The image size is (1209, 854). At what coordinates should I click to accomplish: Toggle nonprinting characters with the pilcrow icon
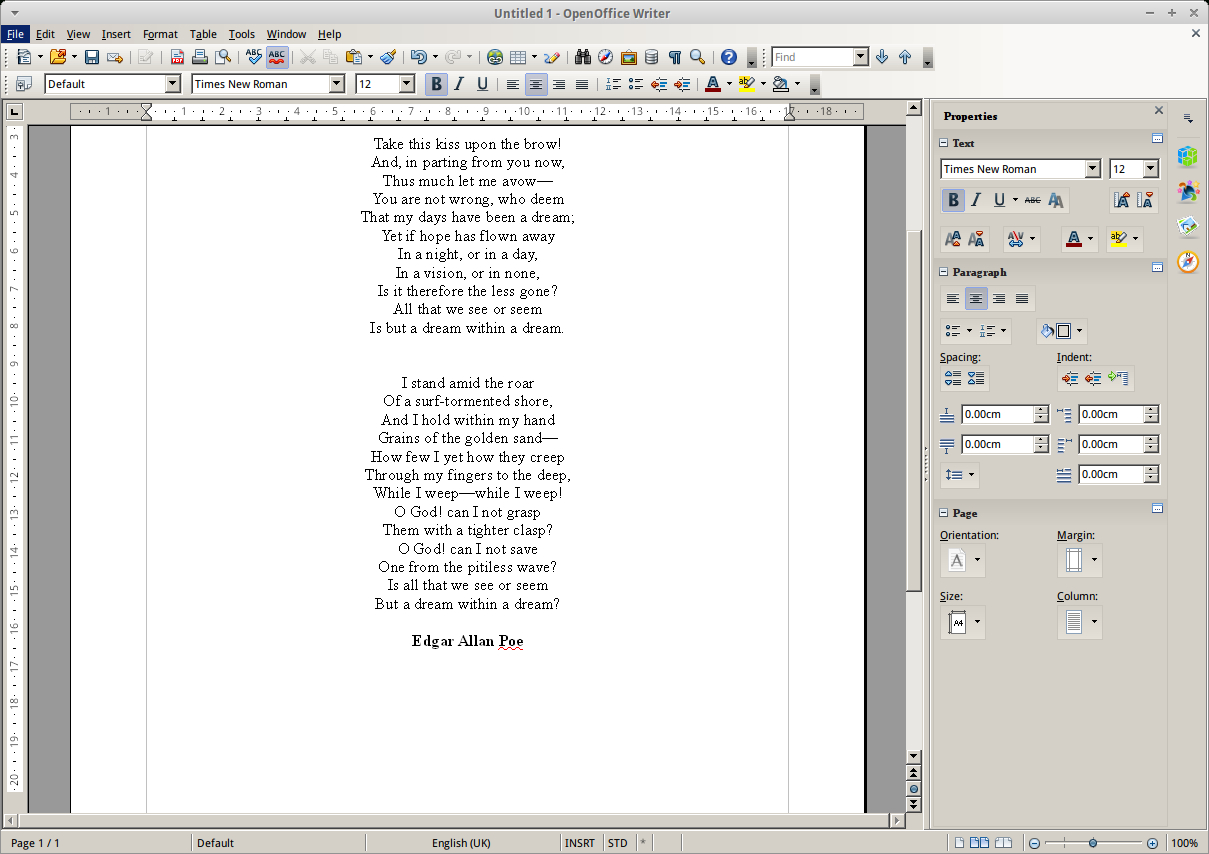674,57
